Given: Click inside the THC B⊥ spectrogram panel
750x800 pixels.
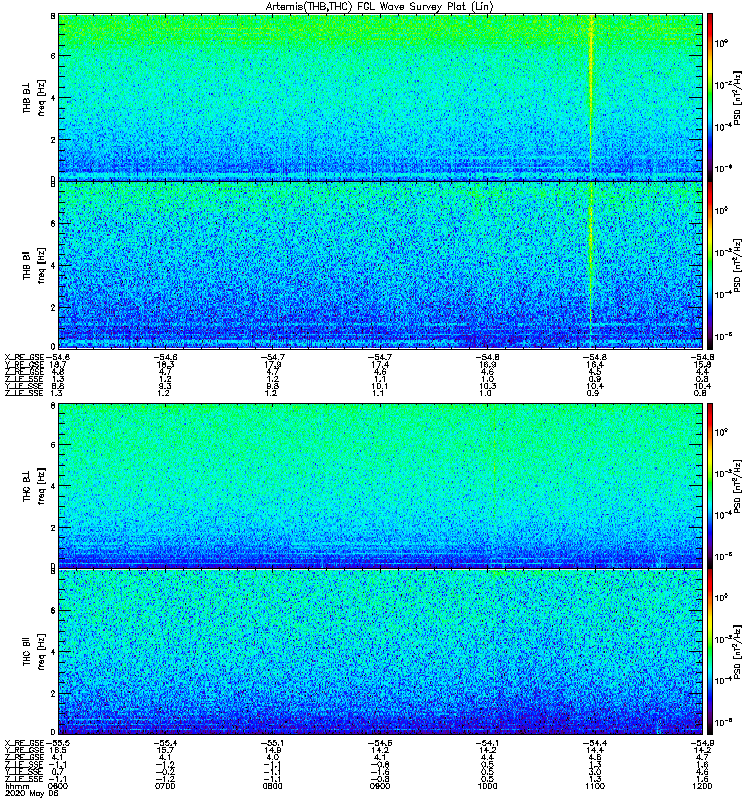Looking at the screenshot, I should coord(380,485).
